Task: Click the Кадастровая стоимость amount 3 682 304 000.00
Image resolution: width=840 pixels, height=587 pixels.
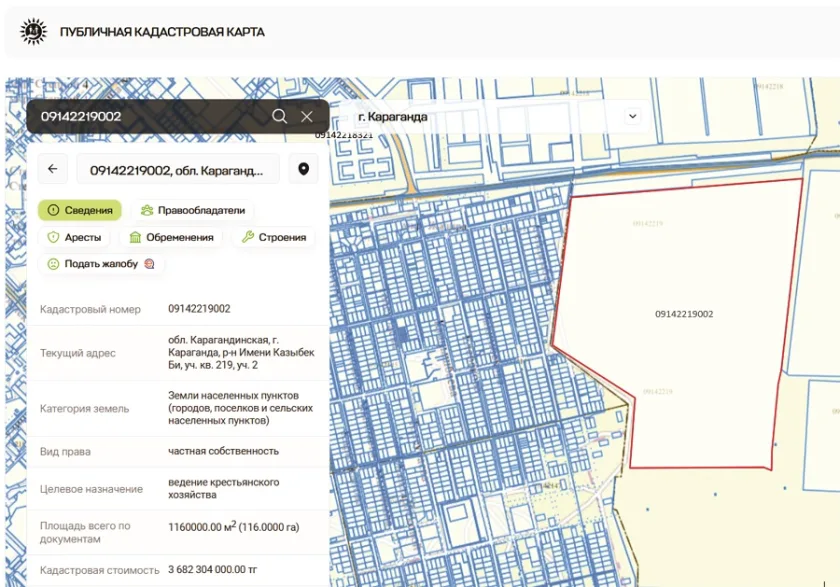Action: click(x=212, y=570)
